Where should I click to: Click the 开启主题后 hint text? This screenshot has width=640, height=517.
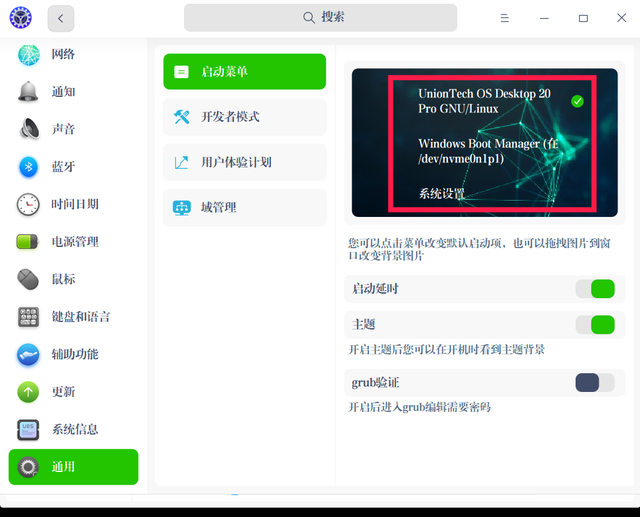pyautogui.click(x=447, y=350)
